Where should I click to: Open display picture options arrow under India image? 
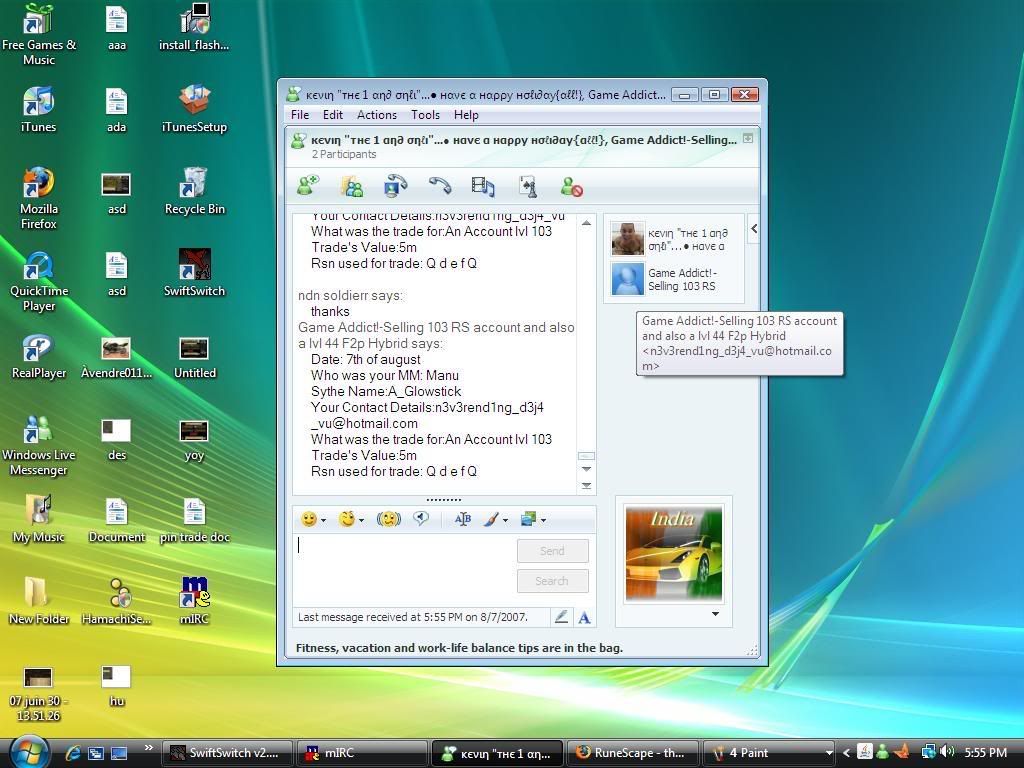pyautogui.click(x=715, y=614)
